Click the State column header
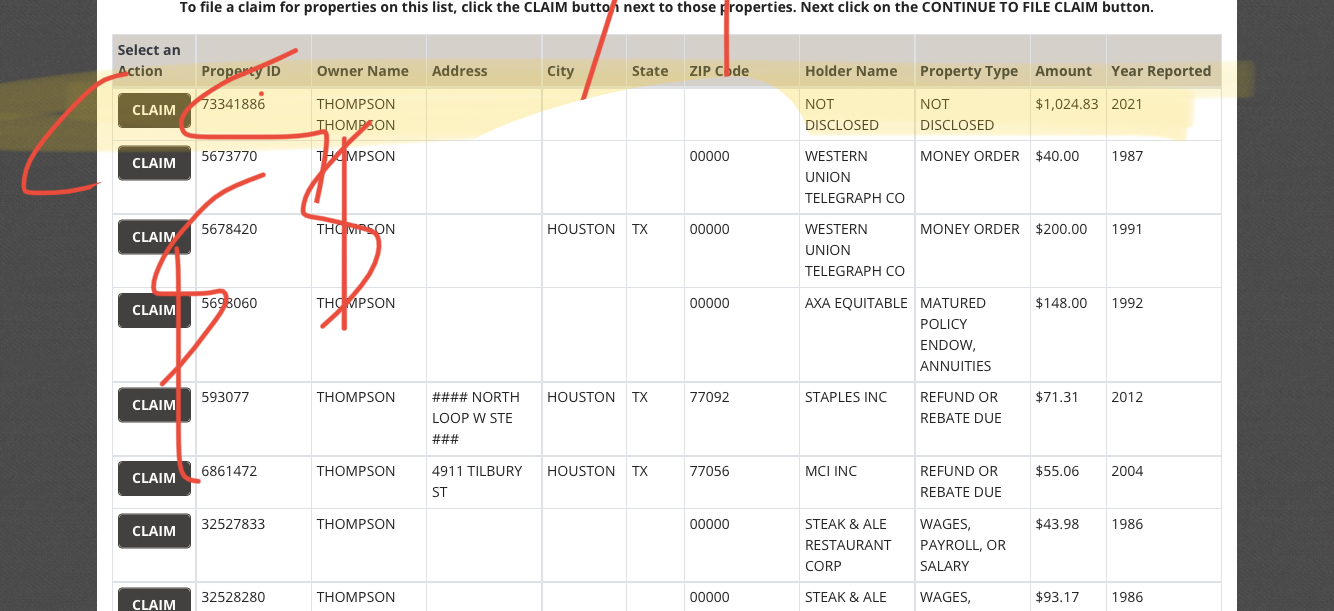Viewport: 1334px width, 611px height. coord(650,71)
